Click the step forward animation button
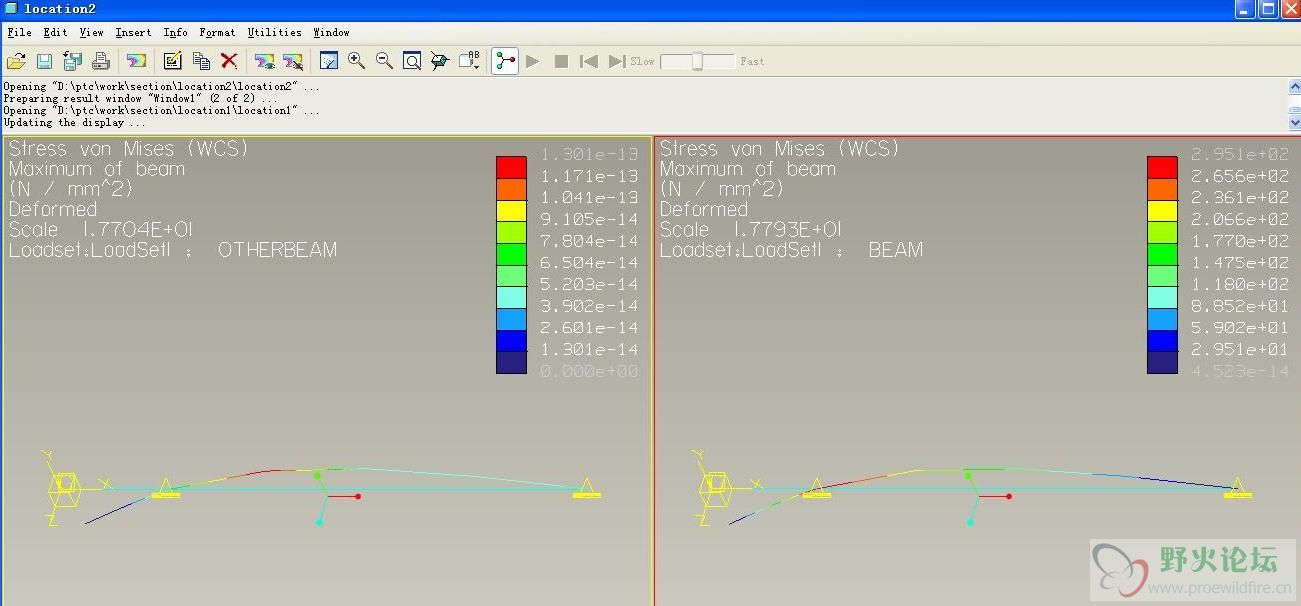 point(617,61)
